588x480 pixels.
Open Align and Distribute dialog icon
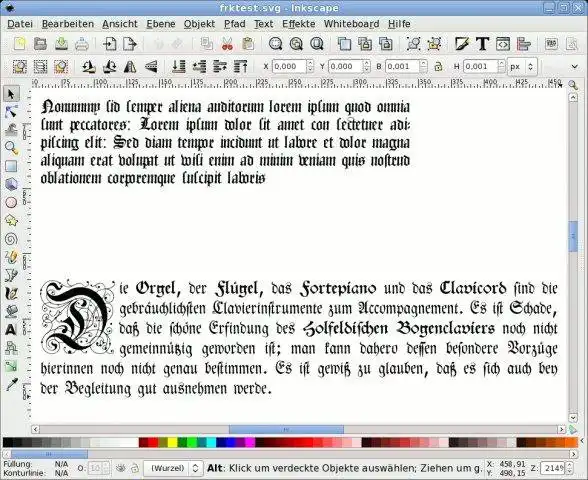tap(524, 44)
